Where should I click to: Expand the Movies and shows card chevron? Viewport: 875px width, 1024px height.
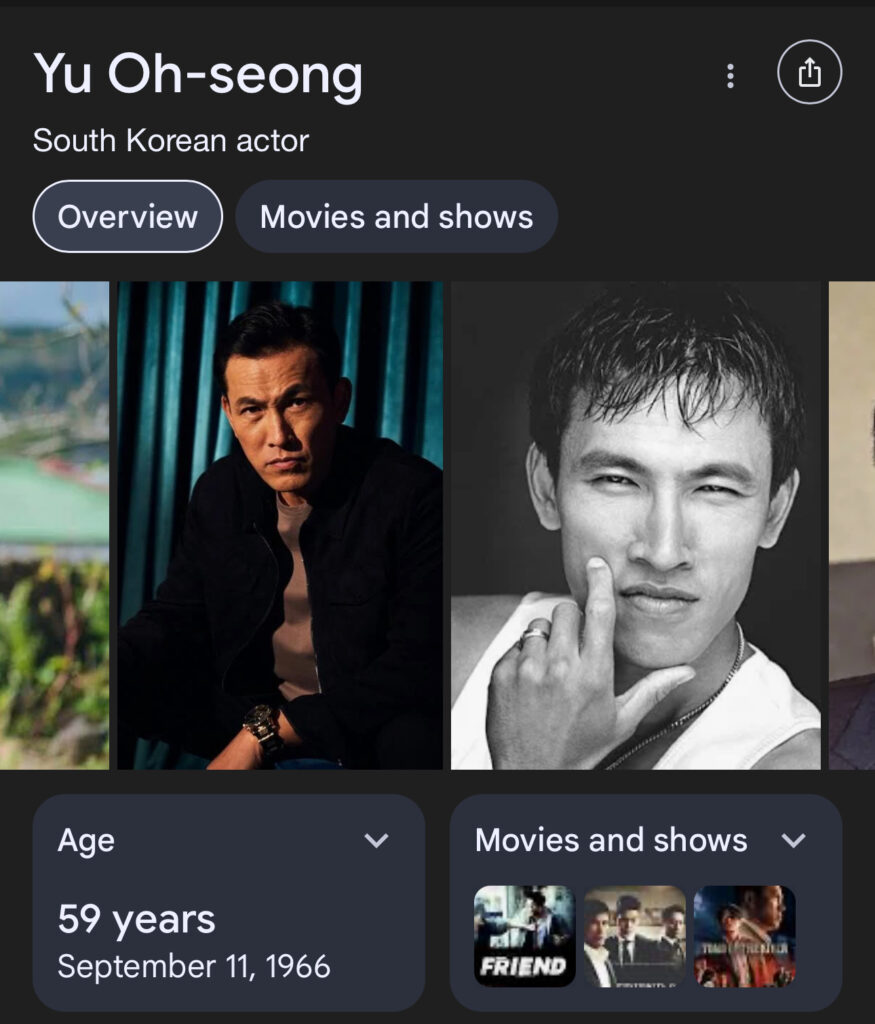point(794,841)
